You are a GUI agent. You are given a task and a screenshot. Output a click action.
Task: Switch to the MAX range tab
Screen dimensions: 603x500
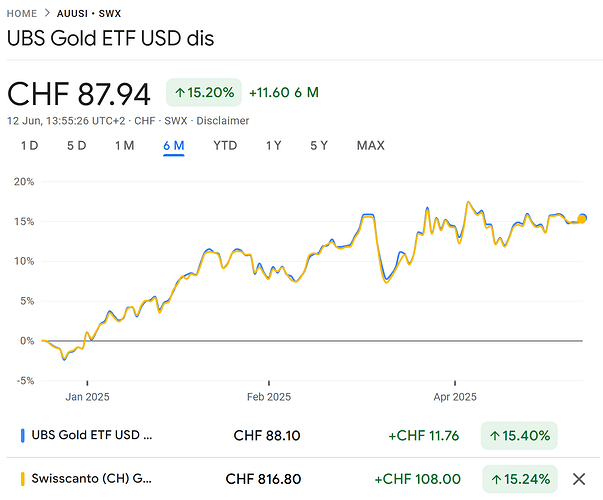[371, 146]
